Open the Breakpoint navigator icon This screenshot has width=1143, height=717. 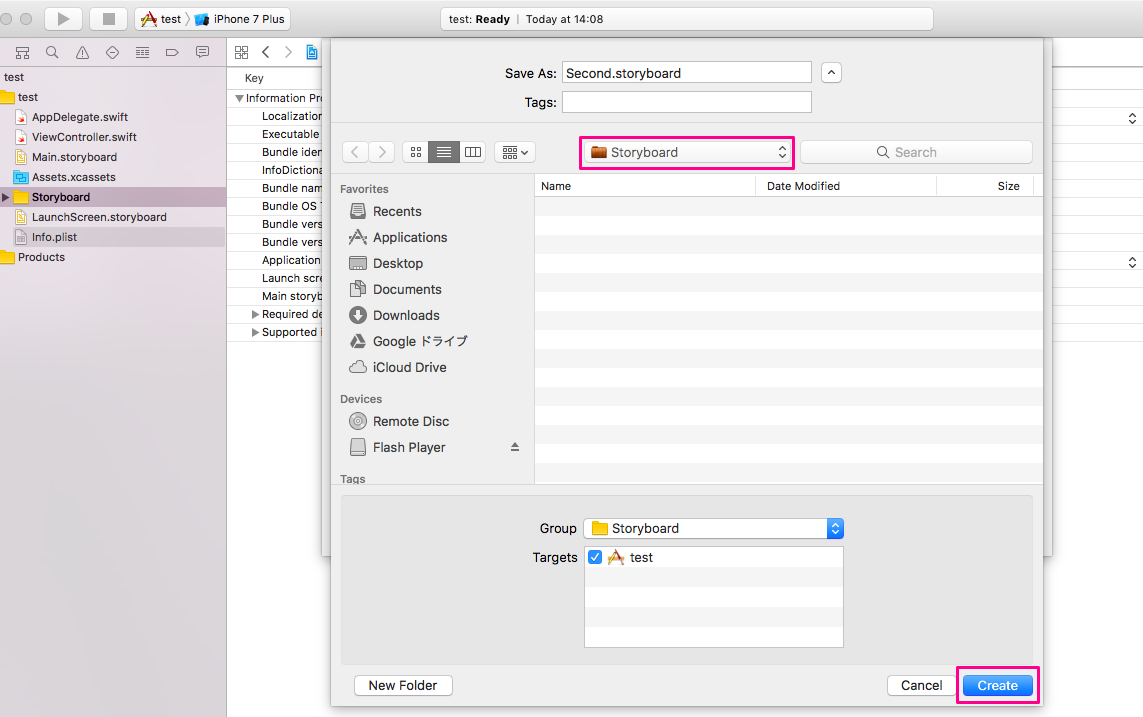111,52
